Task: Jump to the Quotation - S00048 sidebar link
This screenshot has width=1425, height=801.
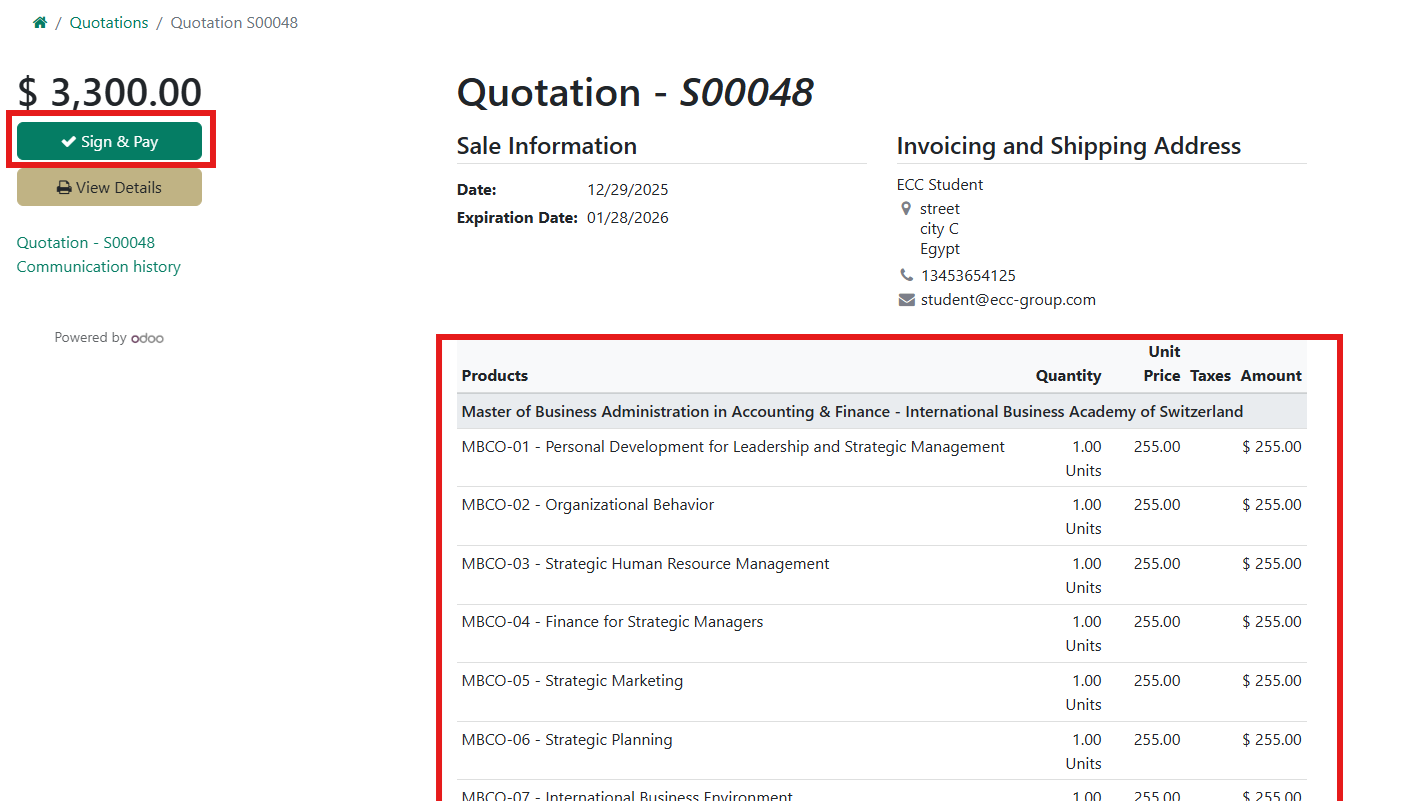Action: point(86,243)
